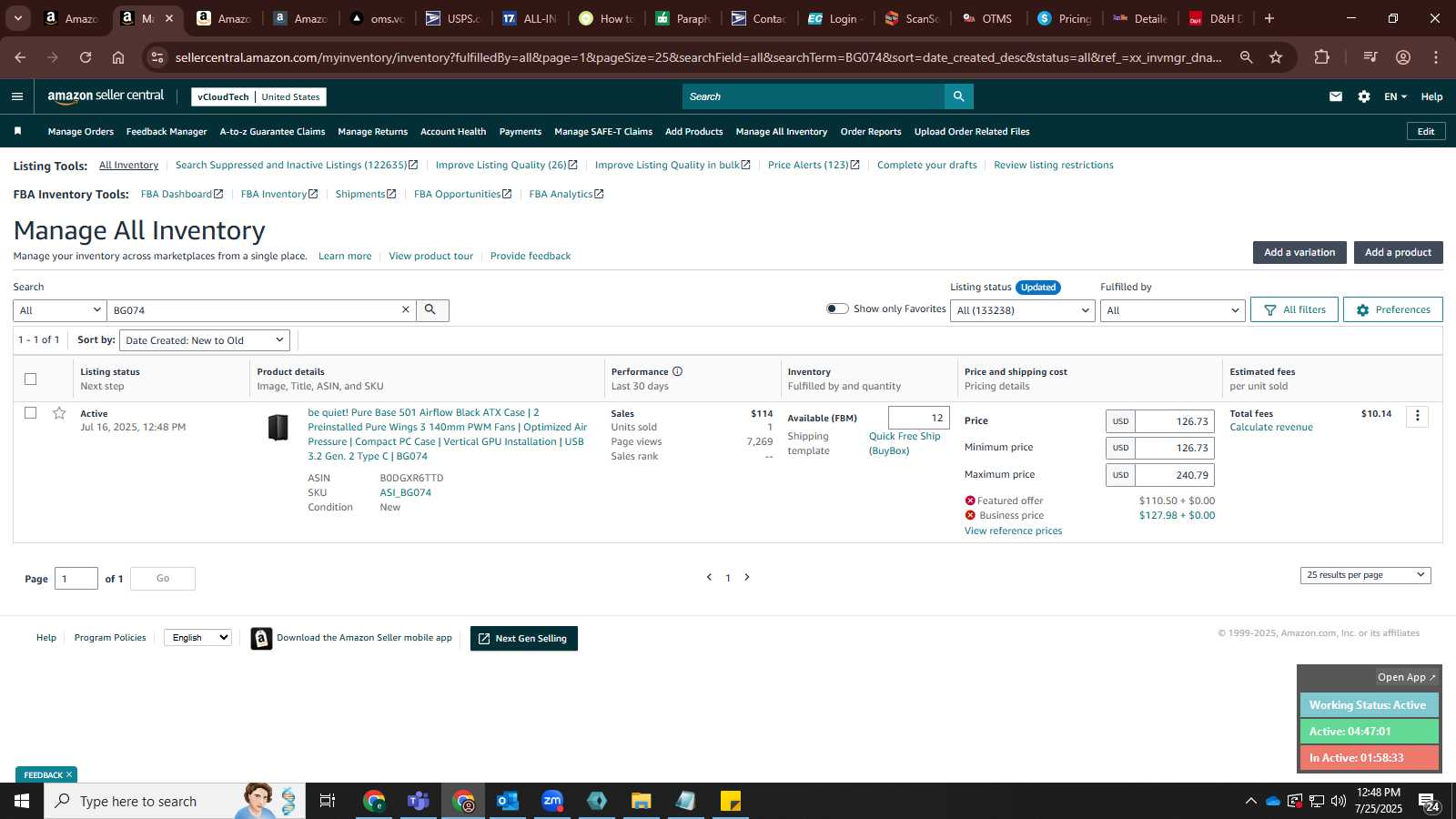Click the Windows Start button
Viewport: 1456px width, 819px height.
[x=22, y=801]
